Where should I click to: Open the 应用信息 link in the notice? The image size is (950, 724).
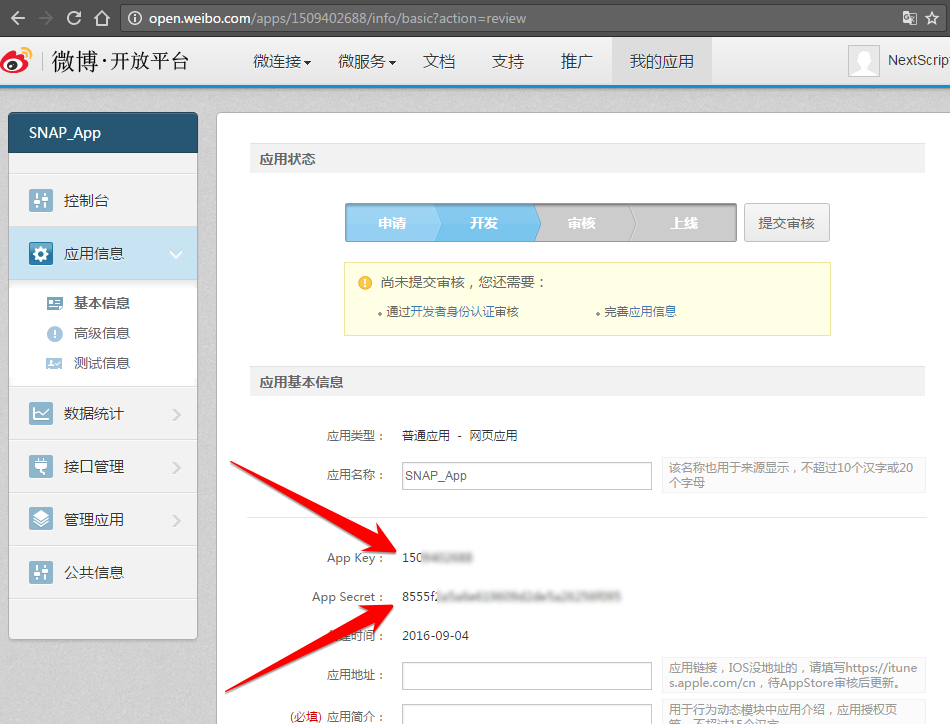[653, 312]
